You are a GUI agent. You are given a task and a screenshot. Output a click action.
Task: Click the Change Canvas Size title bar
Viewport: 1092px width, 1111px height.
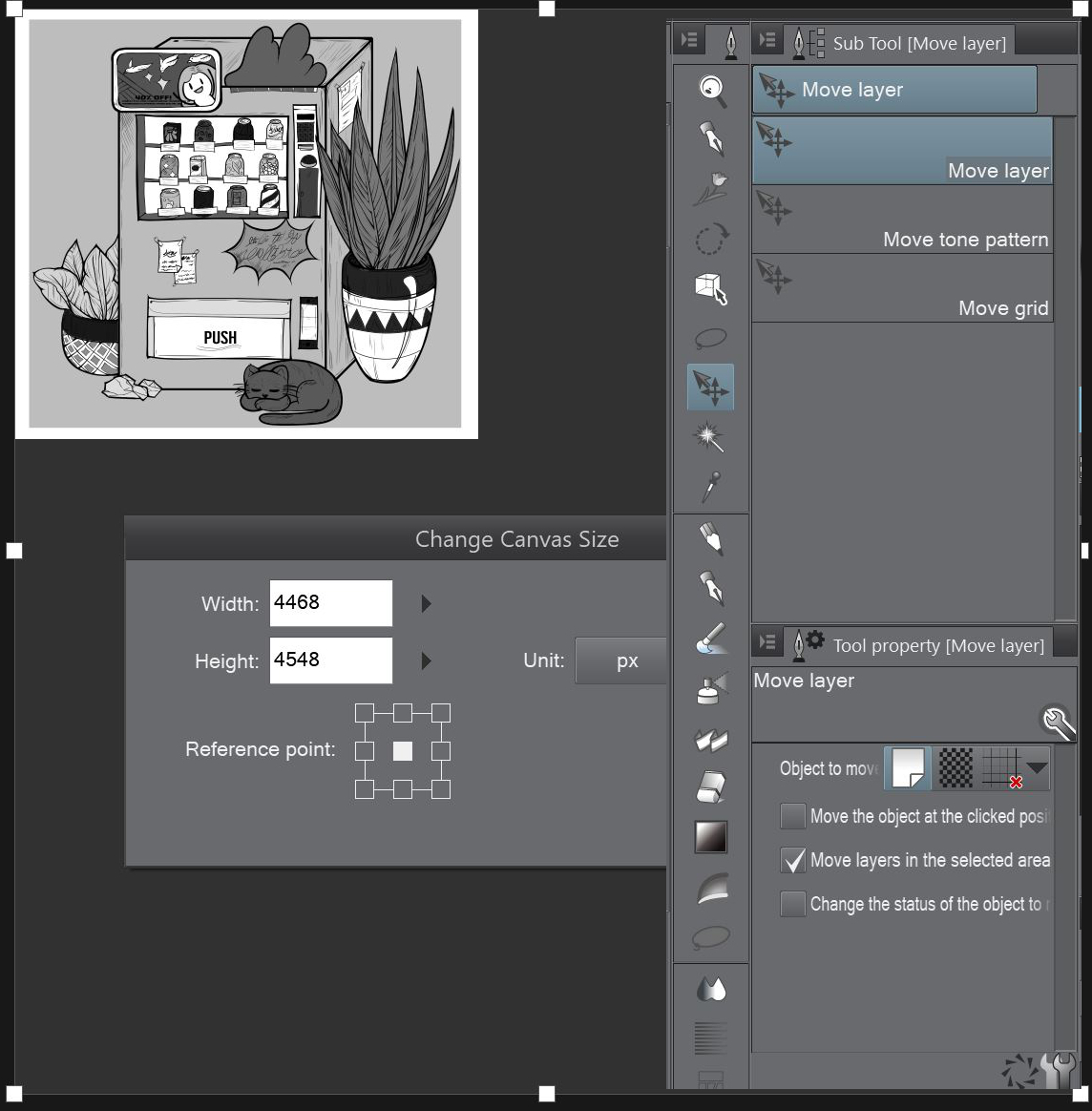pos(395,539)
